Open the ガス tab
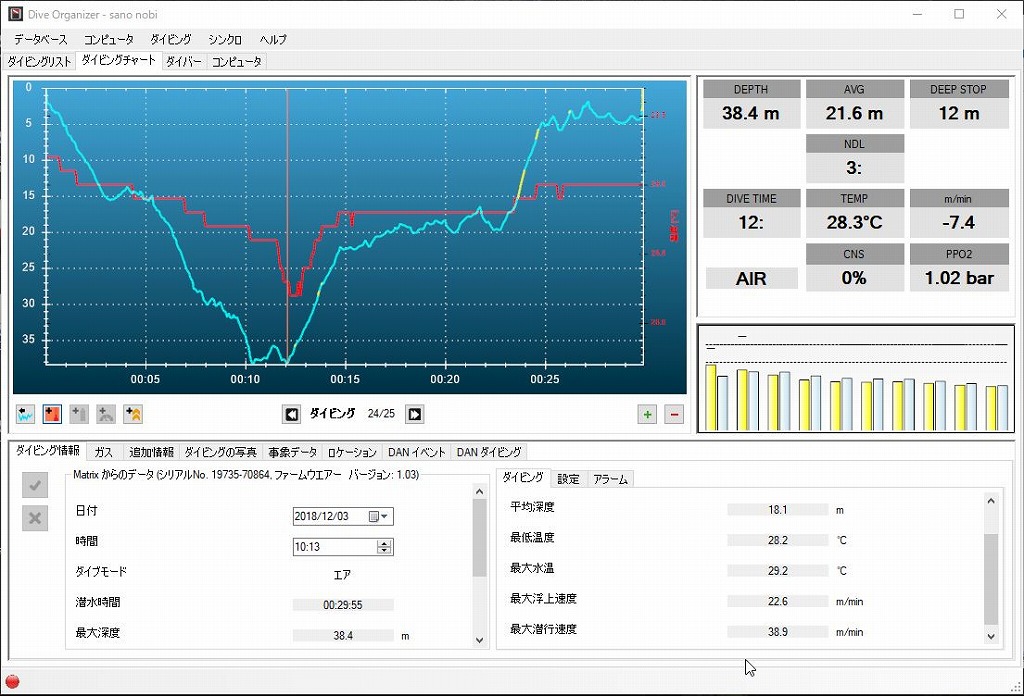This screenshot has height=696, width=1024. (x=103, y=452)
